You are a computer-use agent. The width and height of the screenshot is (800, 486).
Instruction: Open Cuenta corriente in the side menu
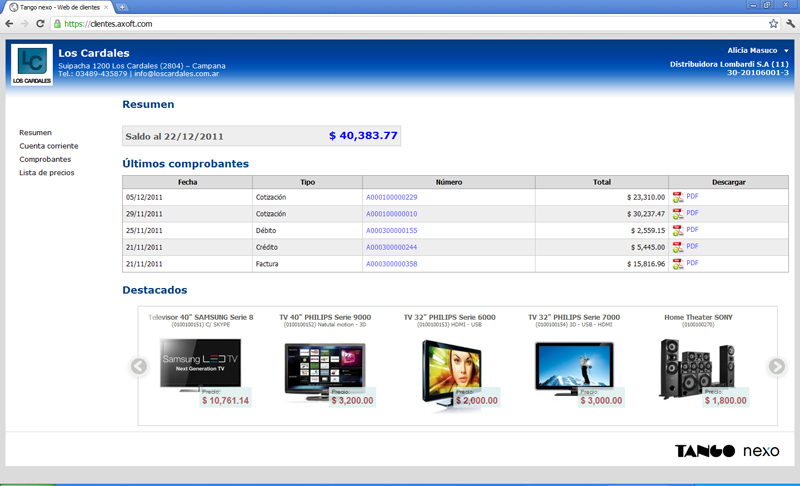[x=49, y=146]
